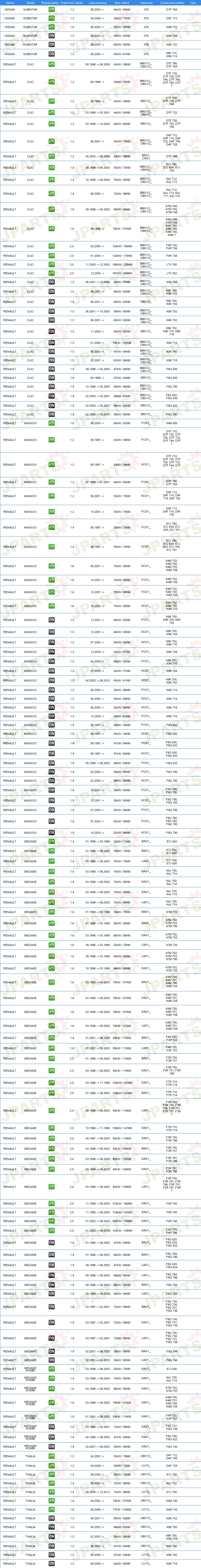Click petrol icon in Kangoo K4M 650 row
The height and width of the screenshot is (1568, 201).
click(x=52, y=423)
